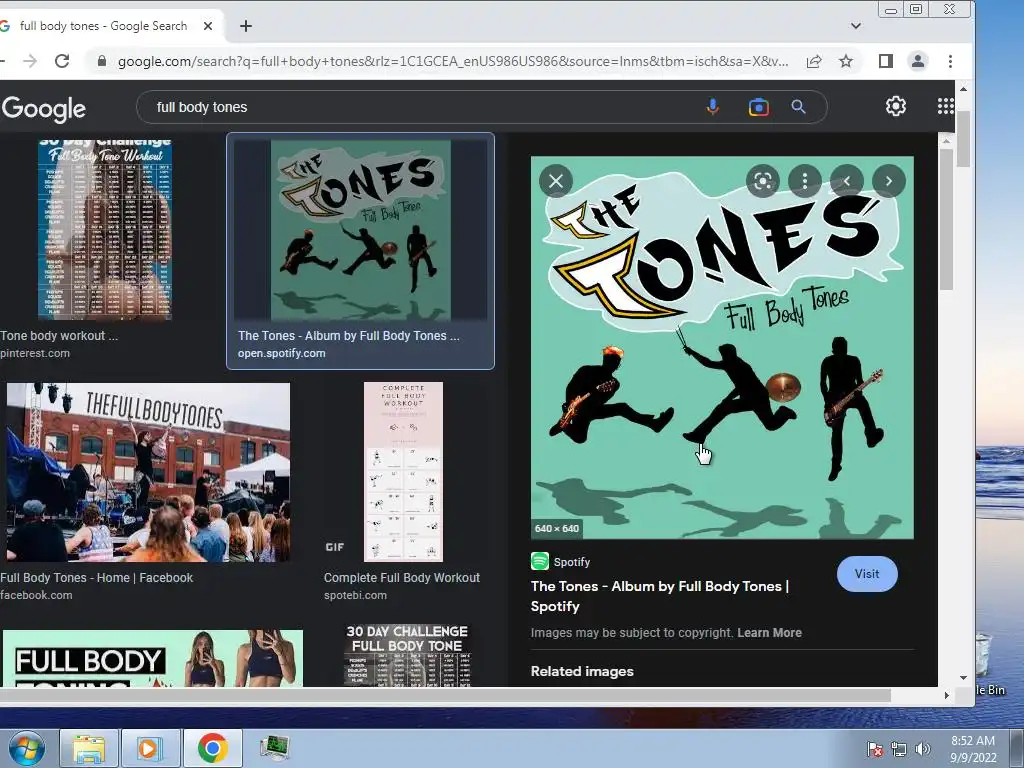Click 'Full Body Tones - Home | Facebook' caption
Viewport: 1024px width, 768px height.
97,578
